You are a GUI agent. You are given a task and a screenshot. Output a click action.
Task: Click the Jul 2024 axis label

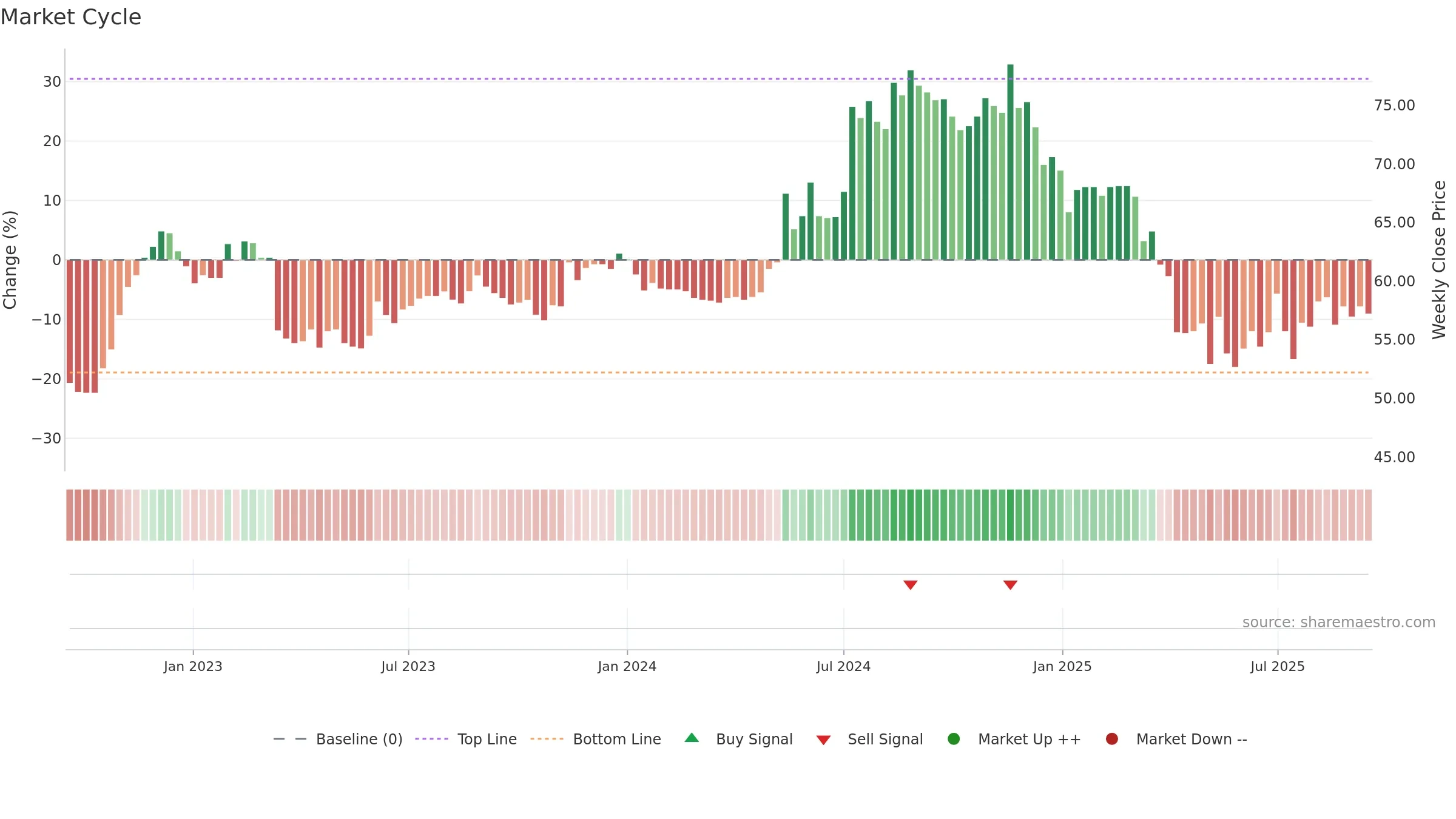(843, 666)
